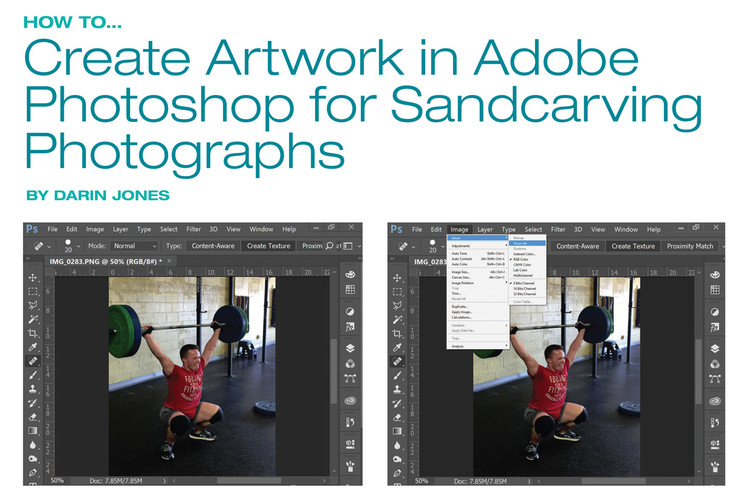750x500 pixels.
Task: Click 50% zoom field in right window
Action: pyautogui.click(x=421, y=481)
